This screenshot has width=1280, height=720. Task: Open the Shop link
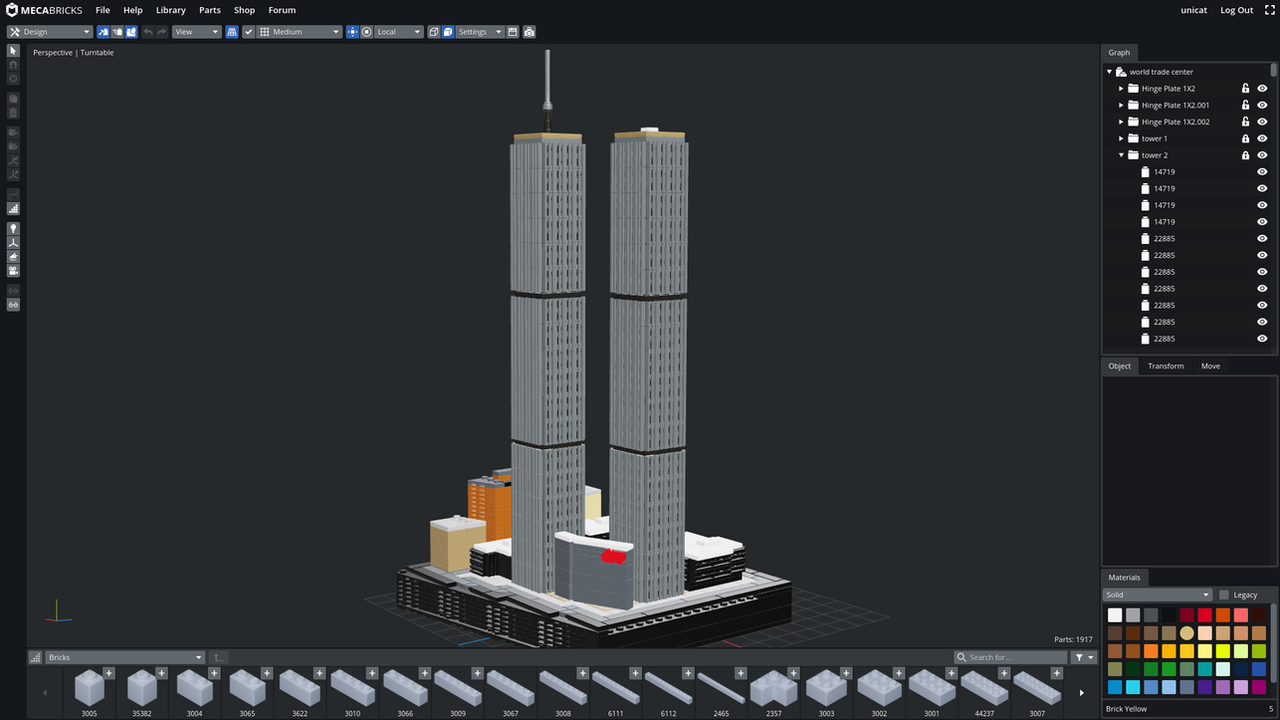tap(245, 10)
